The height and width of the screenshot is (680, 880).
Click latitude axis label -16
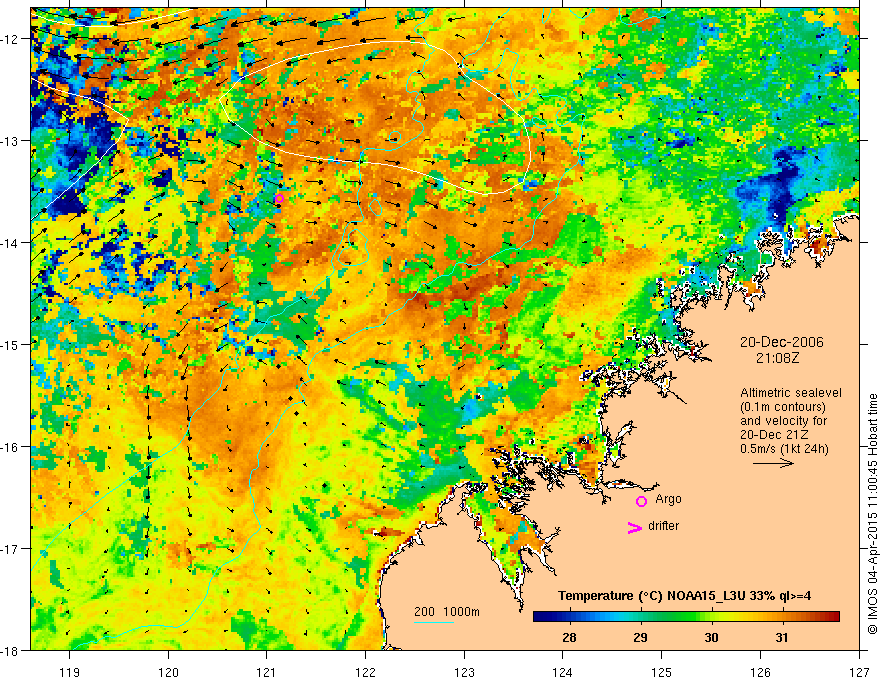click(11, 447)
